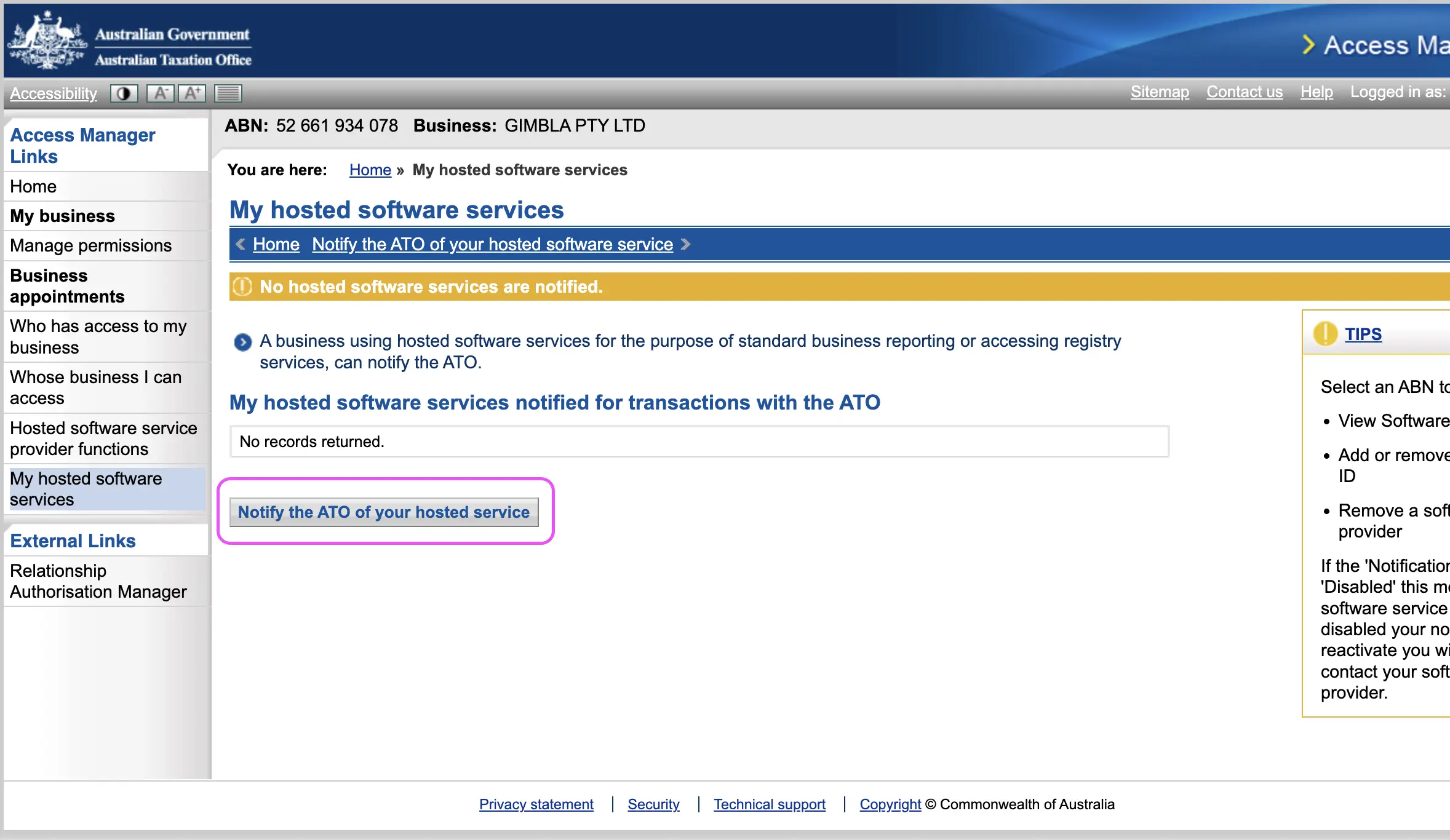1450x840 pixels.
Task: Go to Relationship Authorisation Manager link
Action: tap(98, 581)
